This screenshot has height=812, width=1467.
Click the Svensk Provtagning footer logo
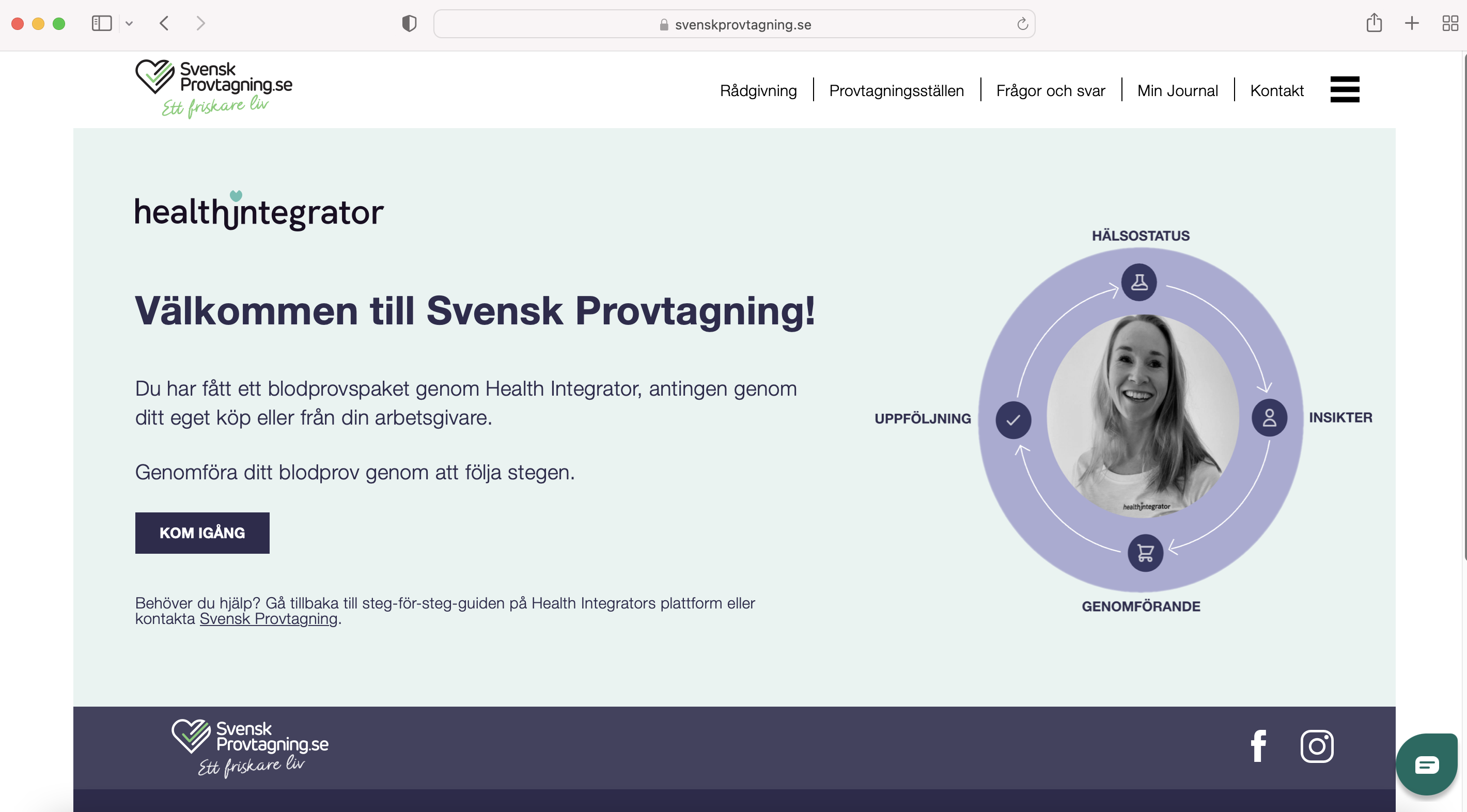click(250, 748)
